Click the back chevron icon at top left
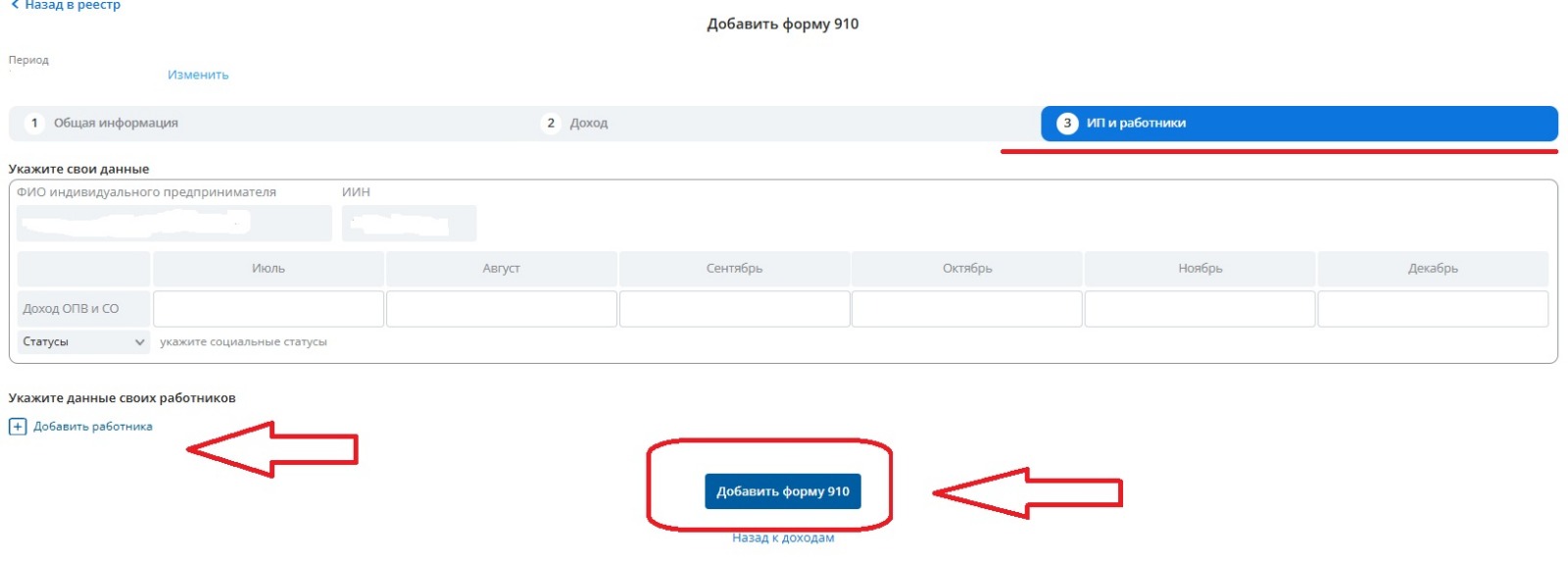Image resolution: width=1568 pixels, height=563 pixels. point(14,5)
